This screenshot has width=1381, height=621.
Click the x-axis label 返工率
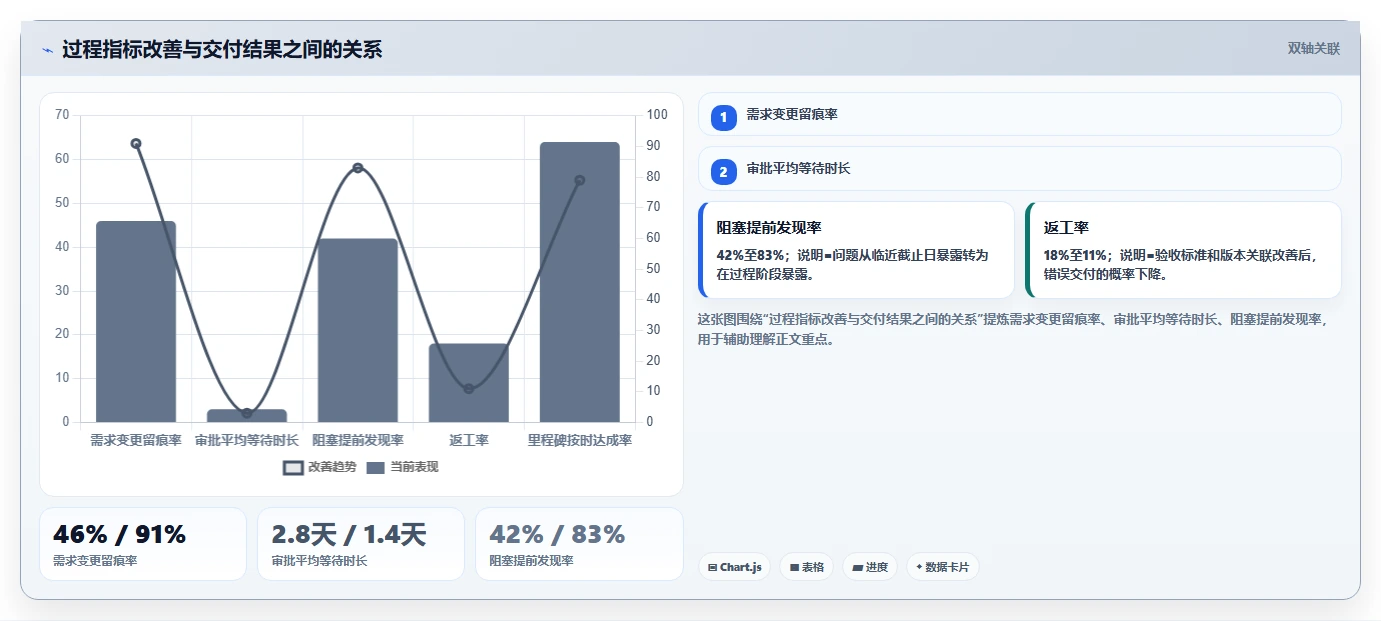469,440
